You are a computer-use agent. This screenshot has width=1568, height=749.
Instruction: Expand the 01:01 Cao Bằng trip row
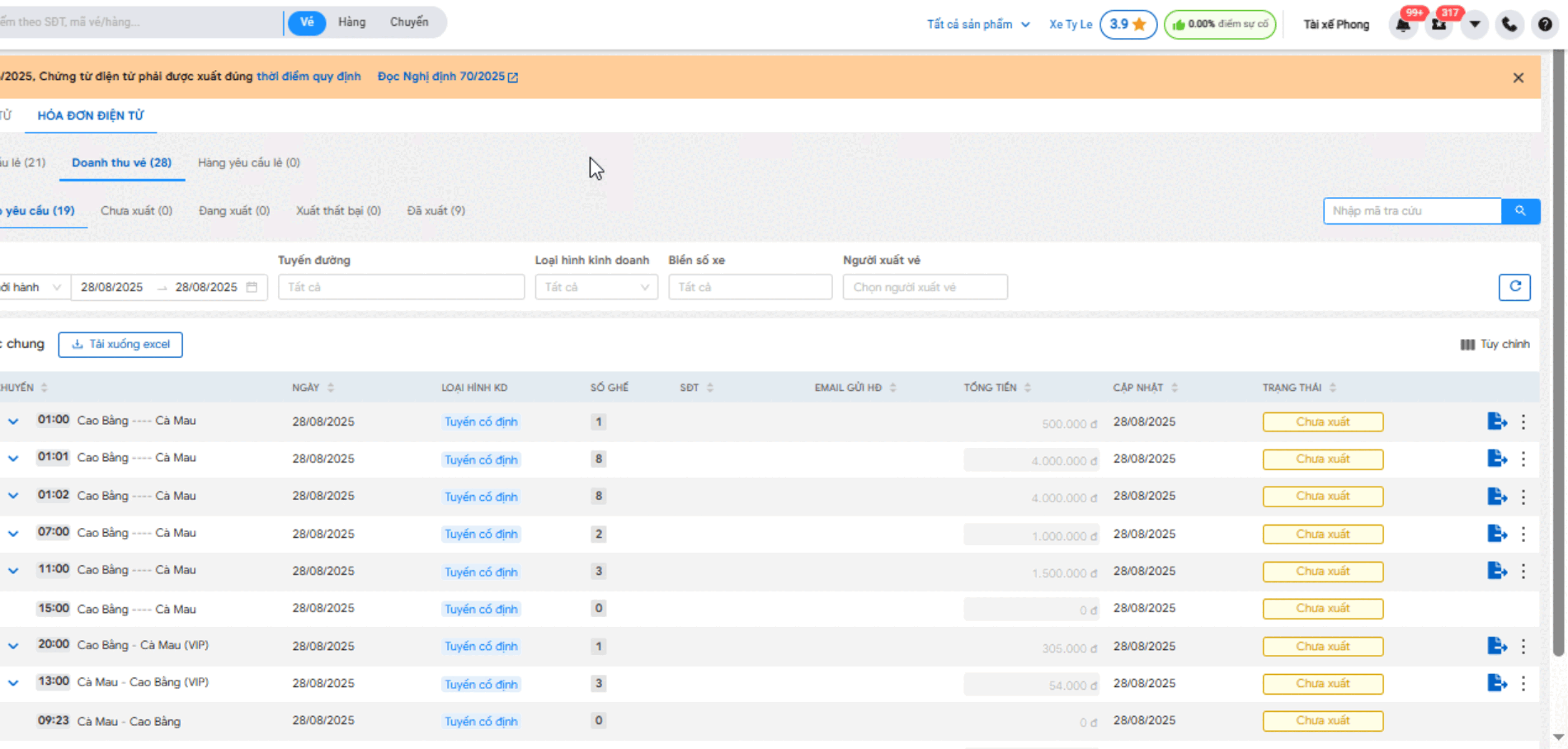13,459
